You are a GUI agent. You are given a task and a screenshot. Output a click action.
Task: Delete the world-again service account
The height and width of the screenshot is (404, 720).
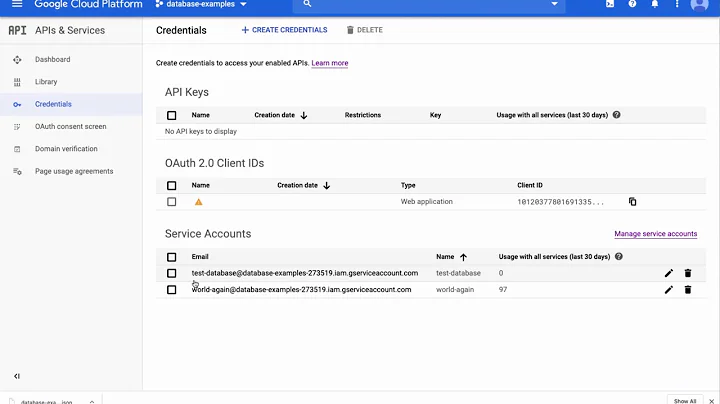[688, 290]
